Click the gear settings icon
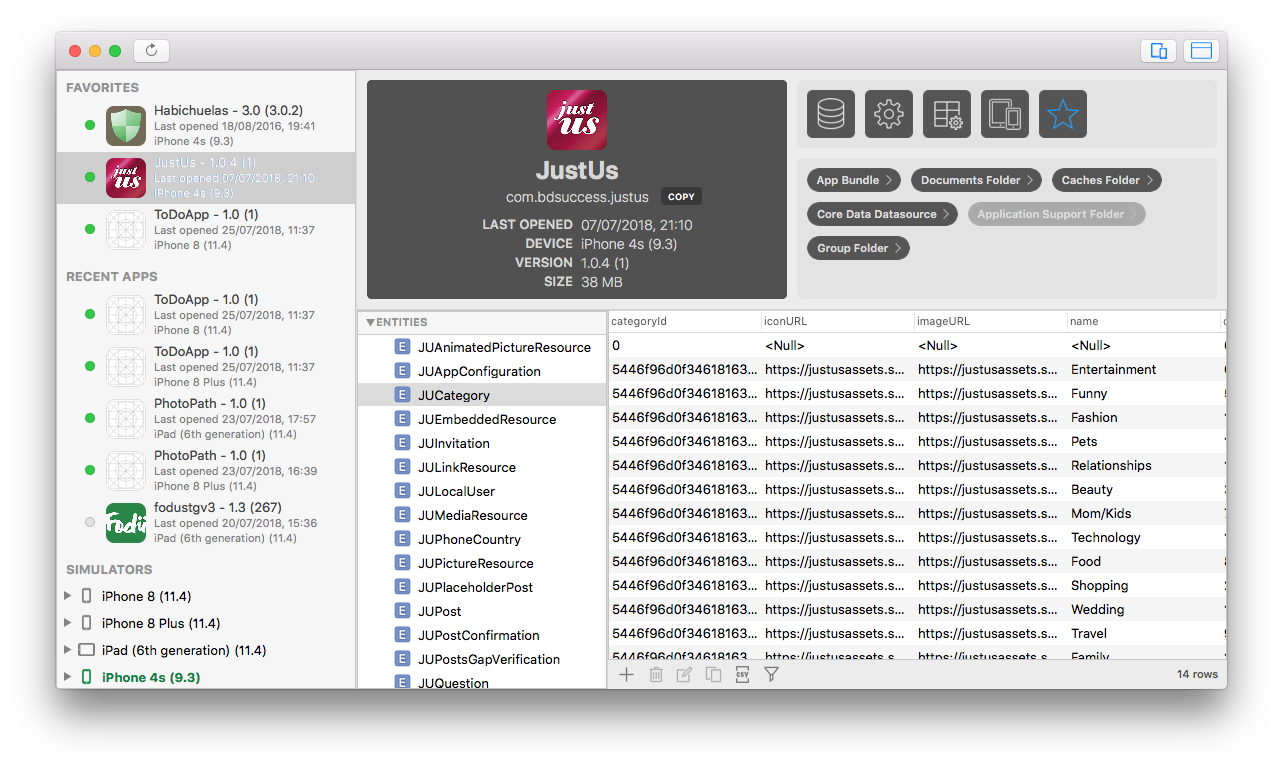The height and width of the screenshot is (769, 1283). [x=889, y=114]
